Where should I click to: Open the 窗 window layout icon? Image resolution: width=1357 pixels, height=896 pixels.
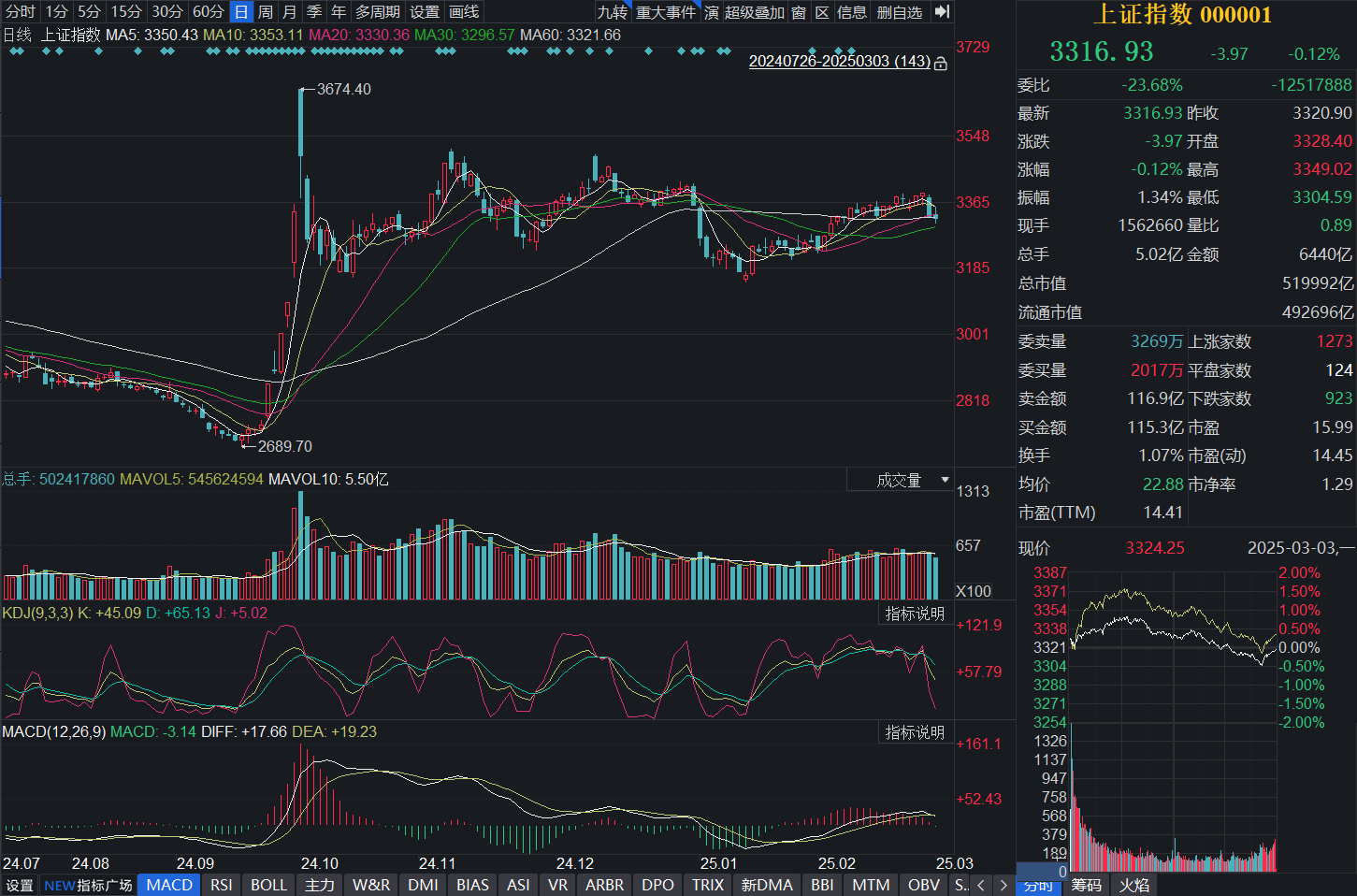coord(799,12)
